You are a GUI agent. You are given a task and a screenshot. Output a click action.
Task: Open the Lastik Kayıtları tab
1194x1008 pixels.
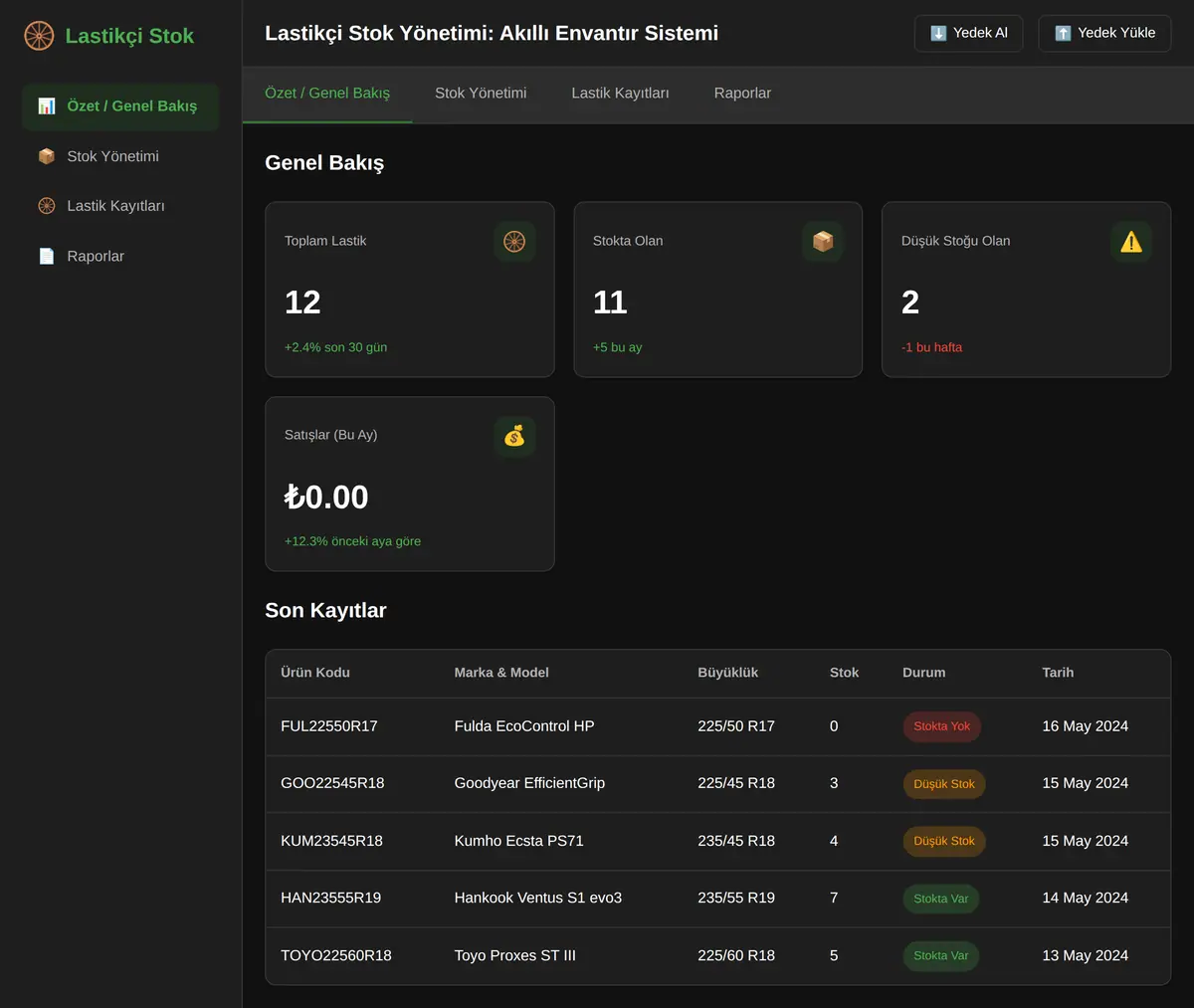[620, 94]
